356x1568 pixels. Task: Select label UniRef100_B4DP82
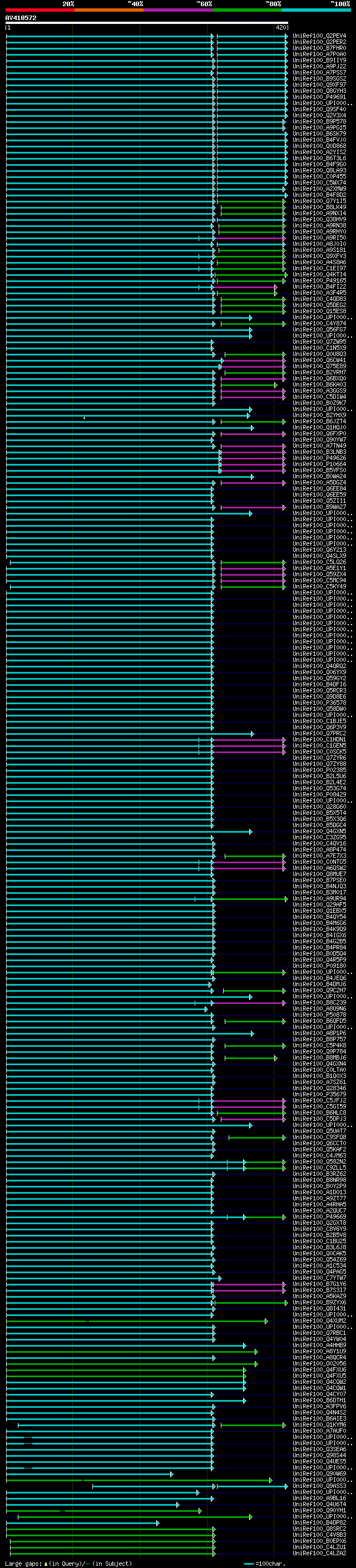[319, 1522]
